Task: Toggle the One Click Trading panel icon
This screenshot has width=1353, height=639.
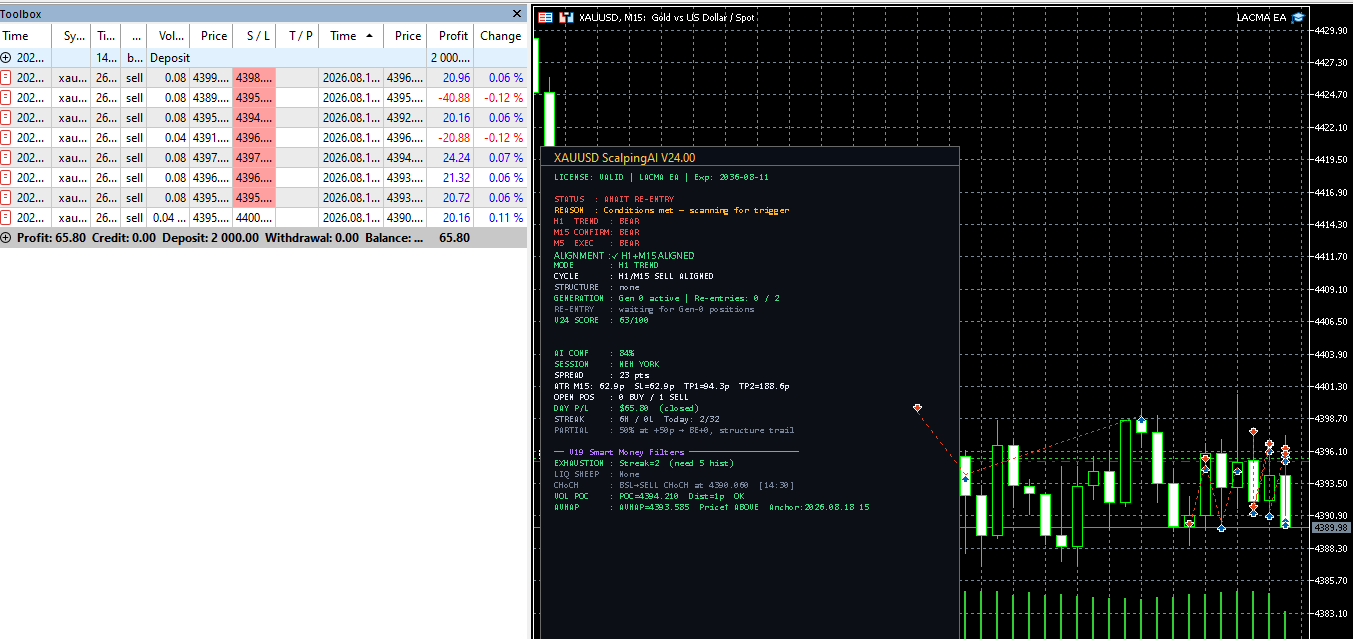Action: point(546,17)
